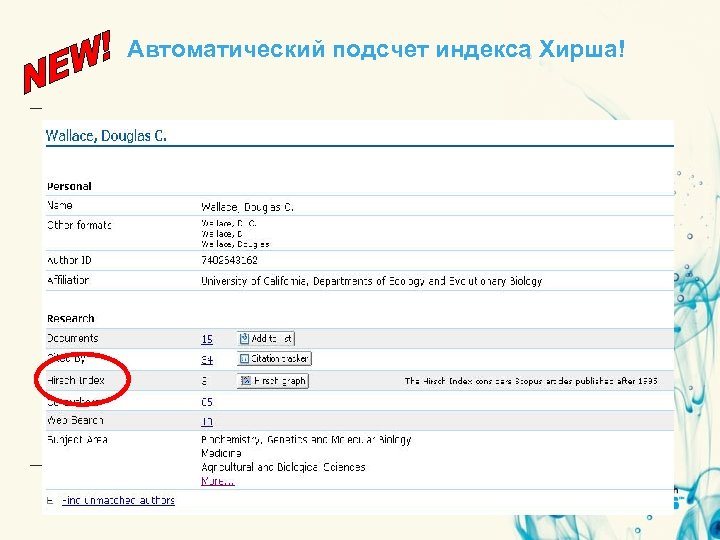Click the slide title about Hirsch index
720x540 pixels.
(x=376, y=49)
